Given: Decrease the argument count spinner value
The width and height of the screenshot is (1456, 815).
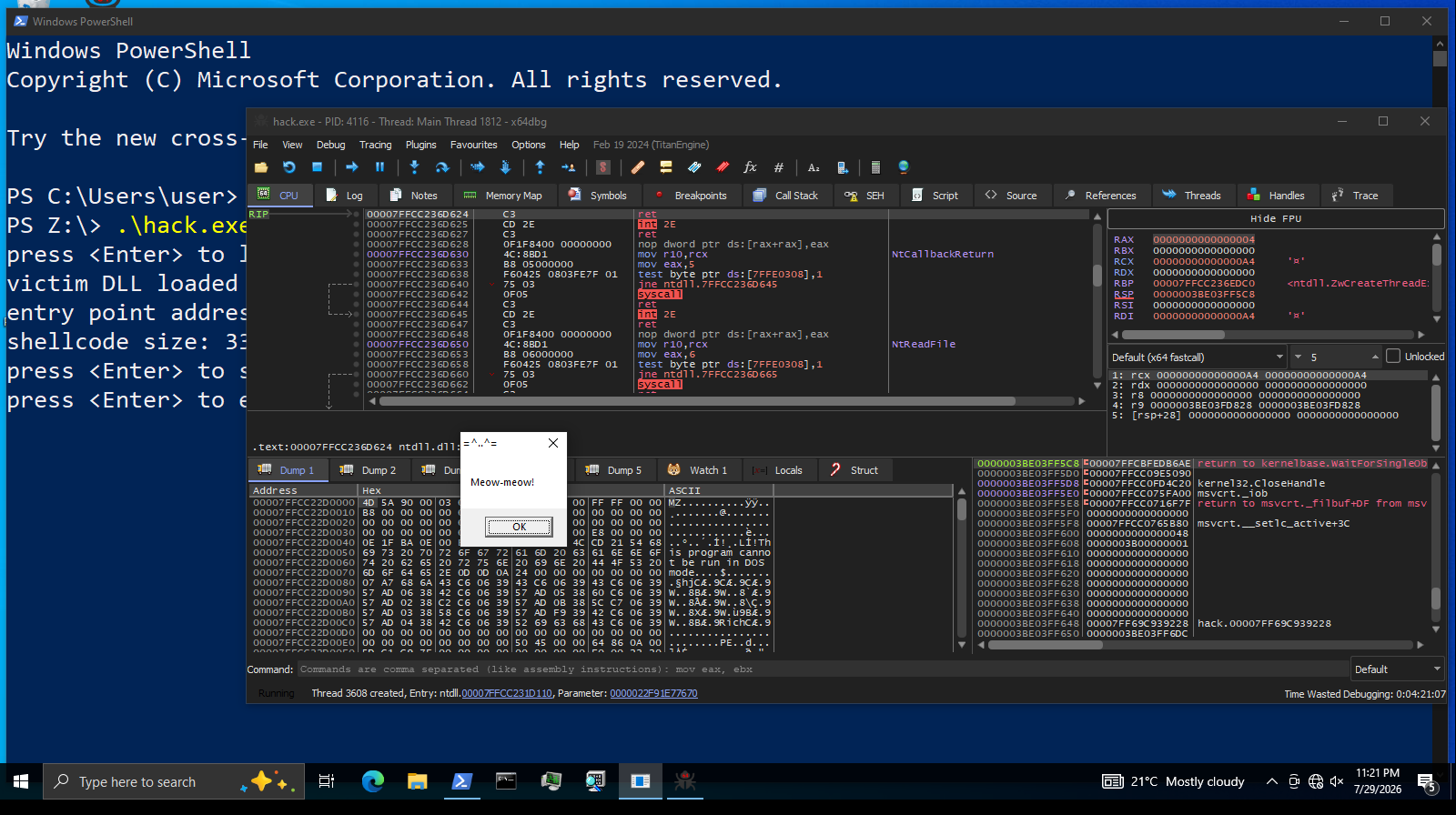Looking at the screenshot, I should coord(1299,357).
